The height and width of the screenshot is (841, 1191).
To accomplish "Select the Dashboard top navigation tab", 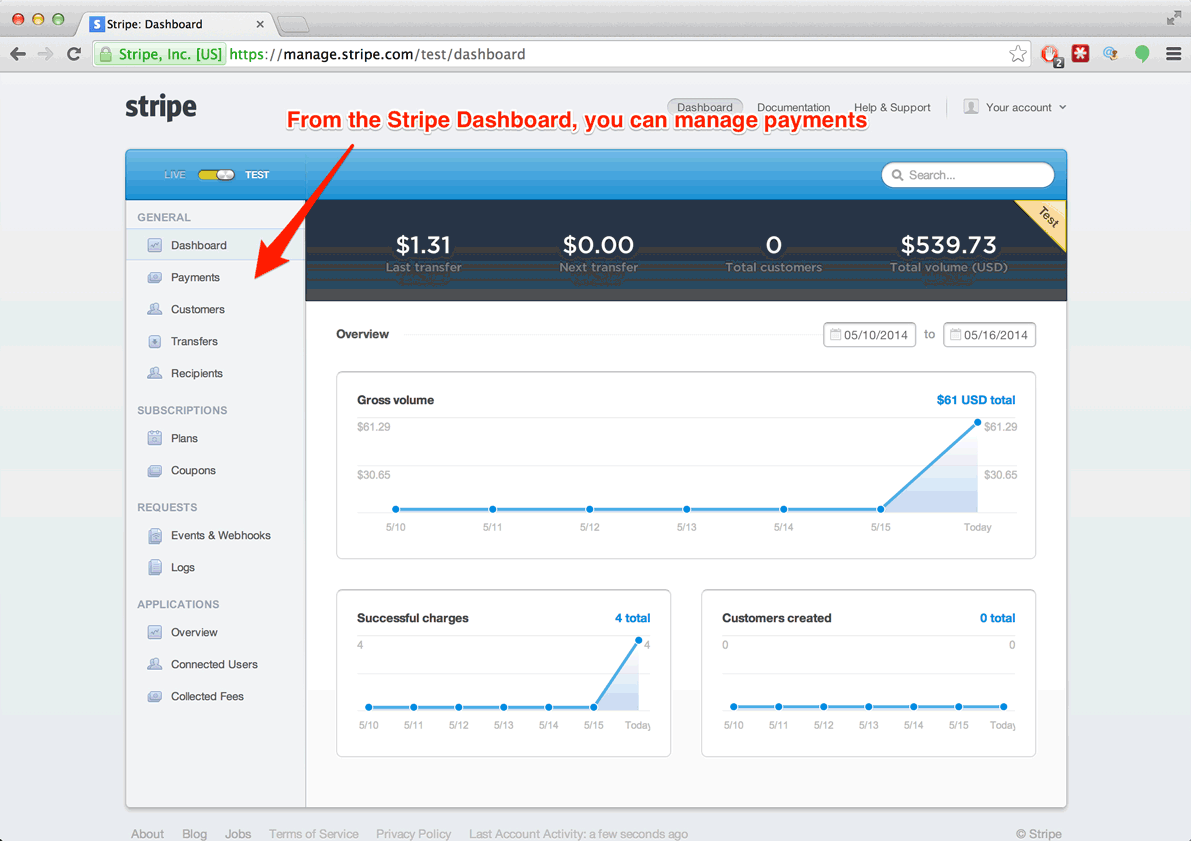I will (705, 107).
